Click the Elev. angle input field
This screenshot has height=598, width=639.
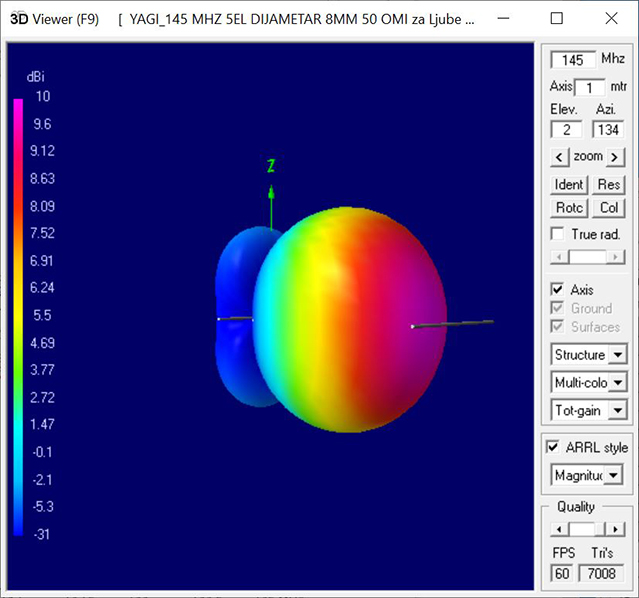pos(566,129)
